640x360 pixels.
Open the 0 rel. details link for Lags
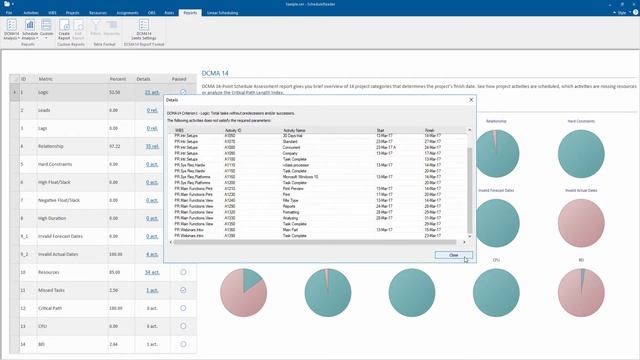(152, 128)
